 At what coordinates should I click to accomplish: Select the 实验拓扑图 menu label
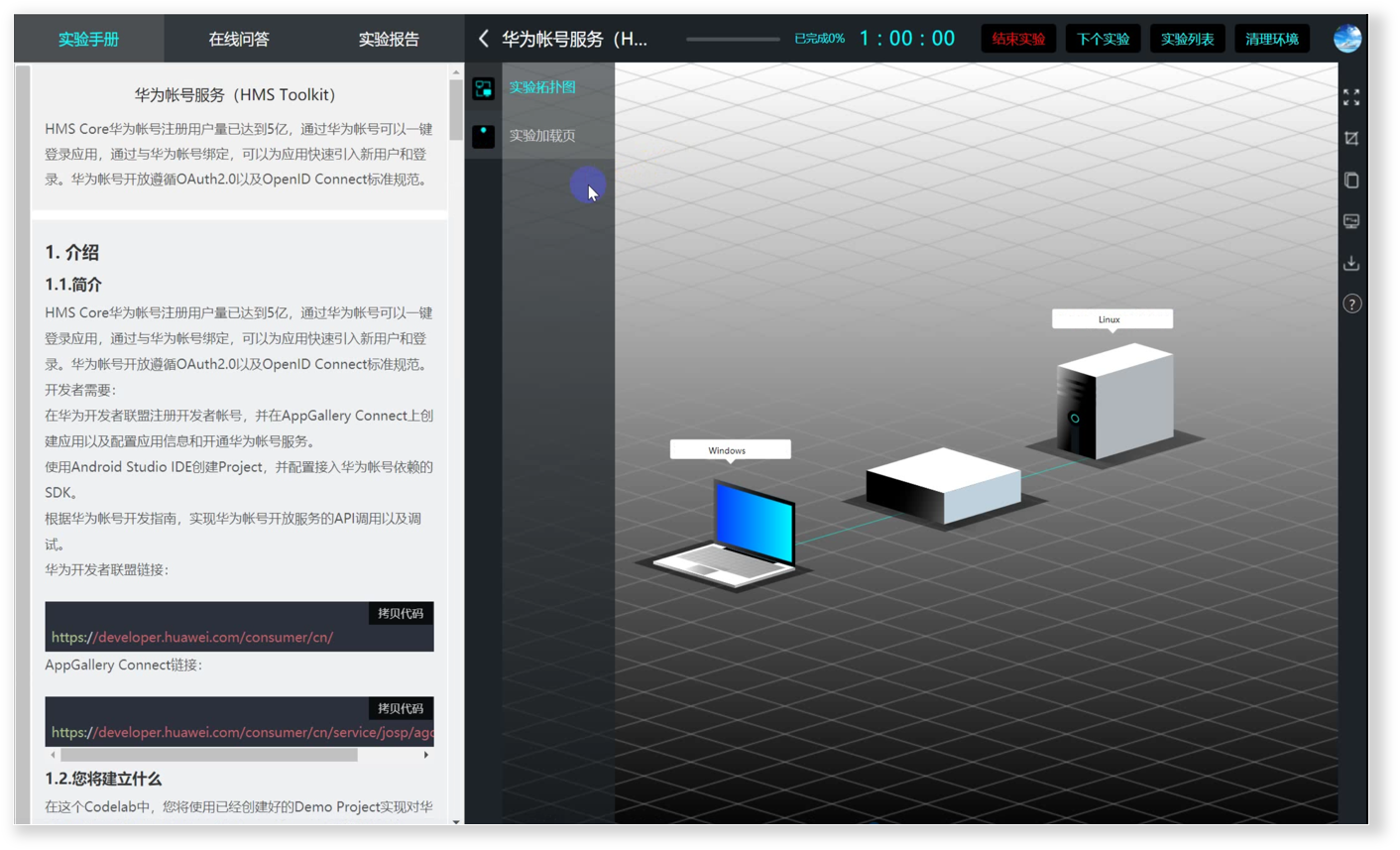pyautogui.click(x=542, y=87)
